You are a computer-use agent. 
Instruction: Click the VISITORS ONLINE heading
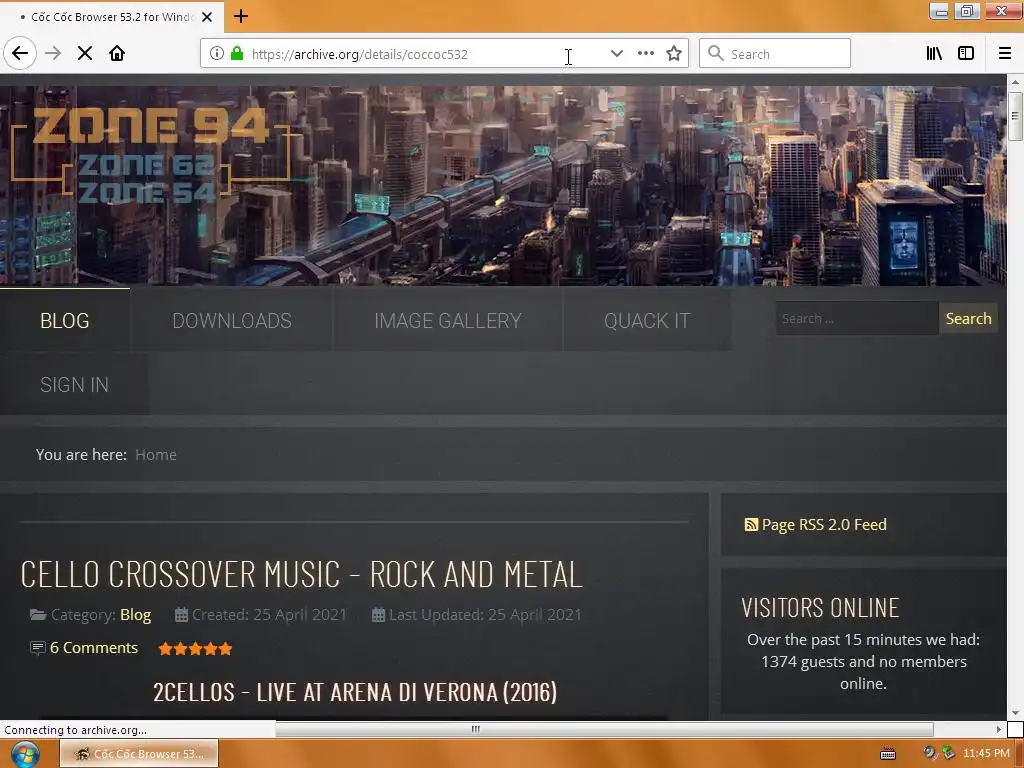coord(820,608)
